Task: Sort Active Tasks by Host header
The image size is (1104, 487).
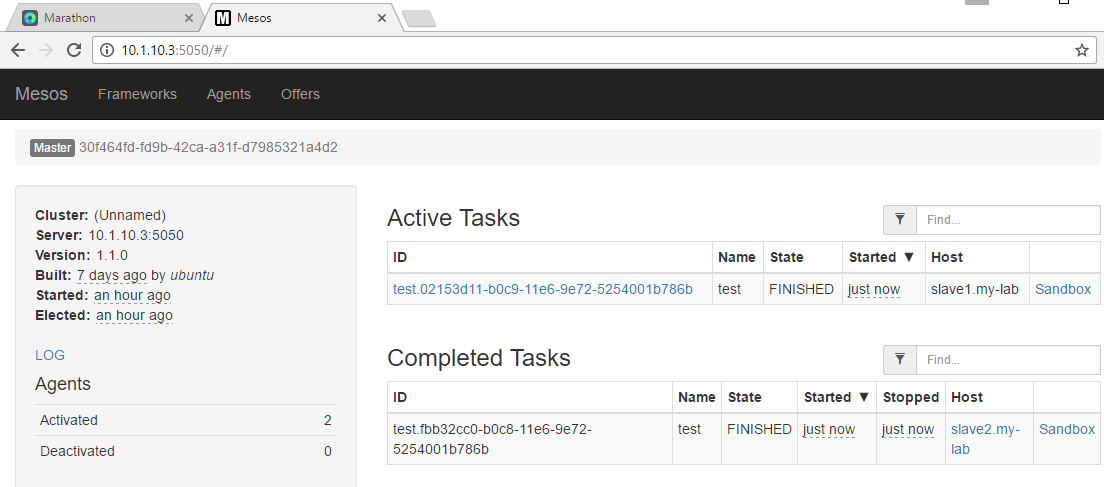Action: pos(977,258)
